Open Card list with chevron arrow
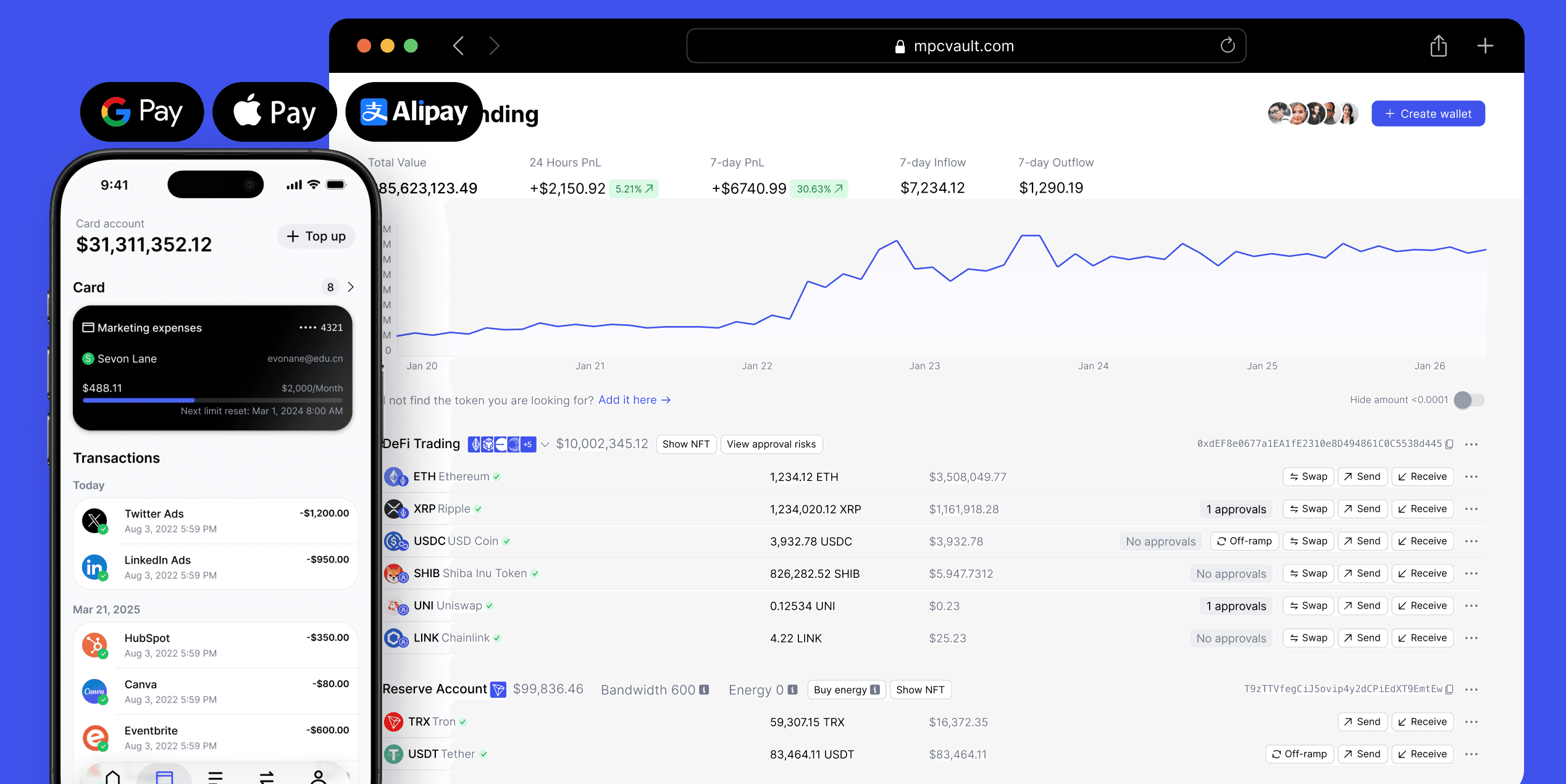 point(351,287)
